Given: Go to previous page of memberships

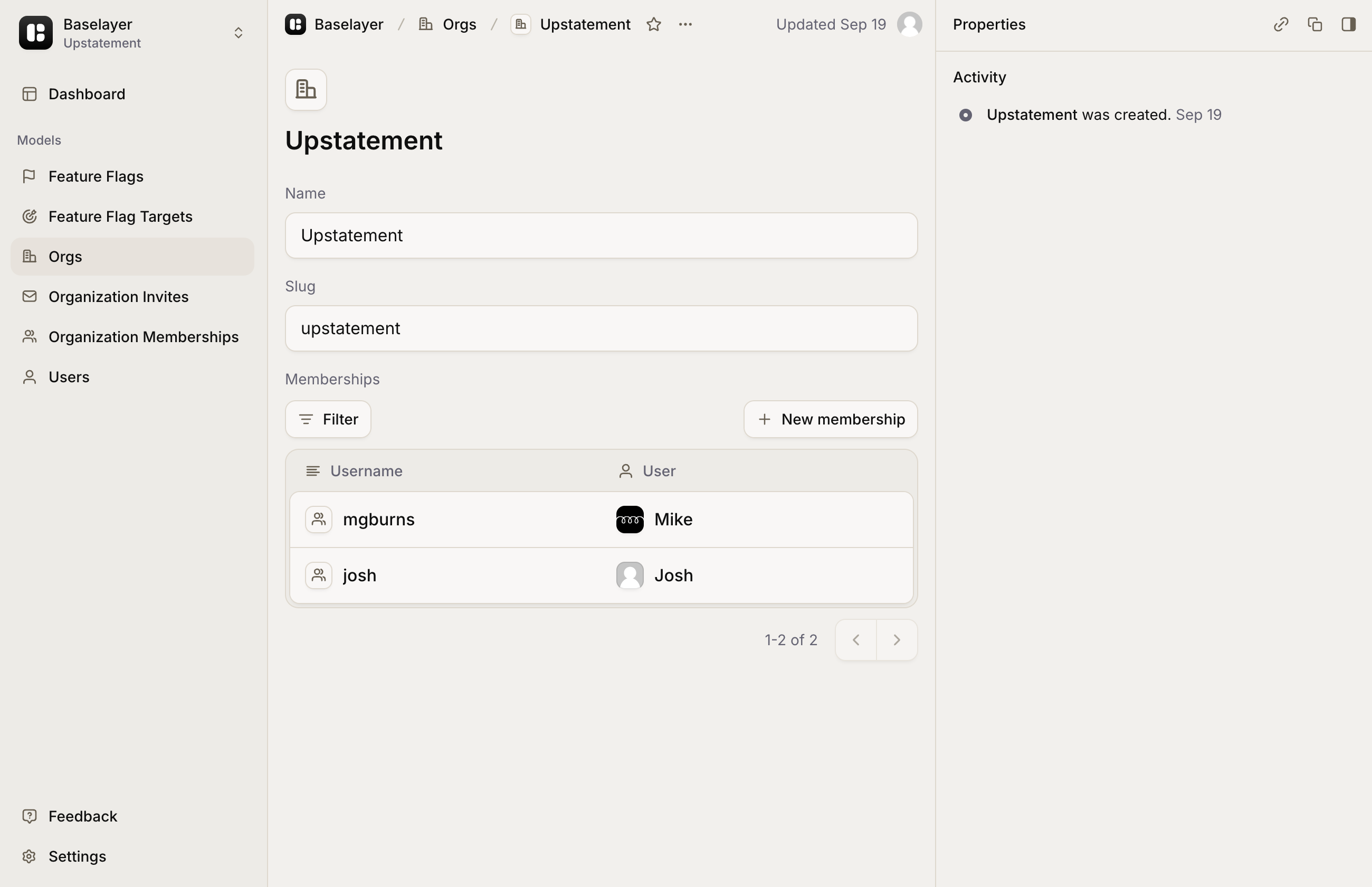Looking at the screenshot, I should coord(856,640).
